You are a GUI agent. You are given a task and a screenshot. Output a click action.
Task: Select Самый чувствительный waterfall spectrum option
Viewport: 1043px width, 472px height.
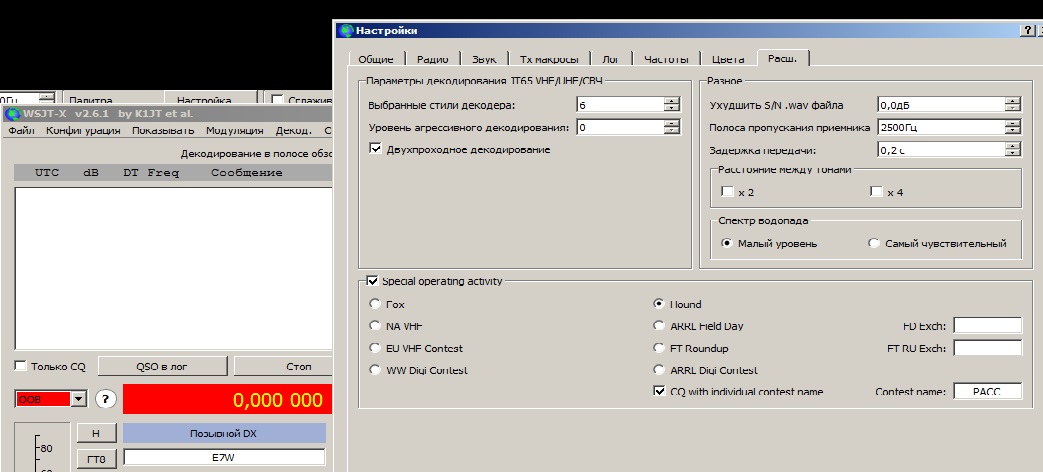coord(874,243)
